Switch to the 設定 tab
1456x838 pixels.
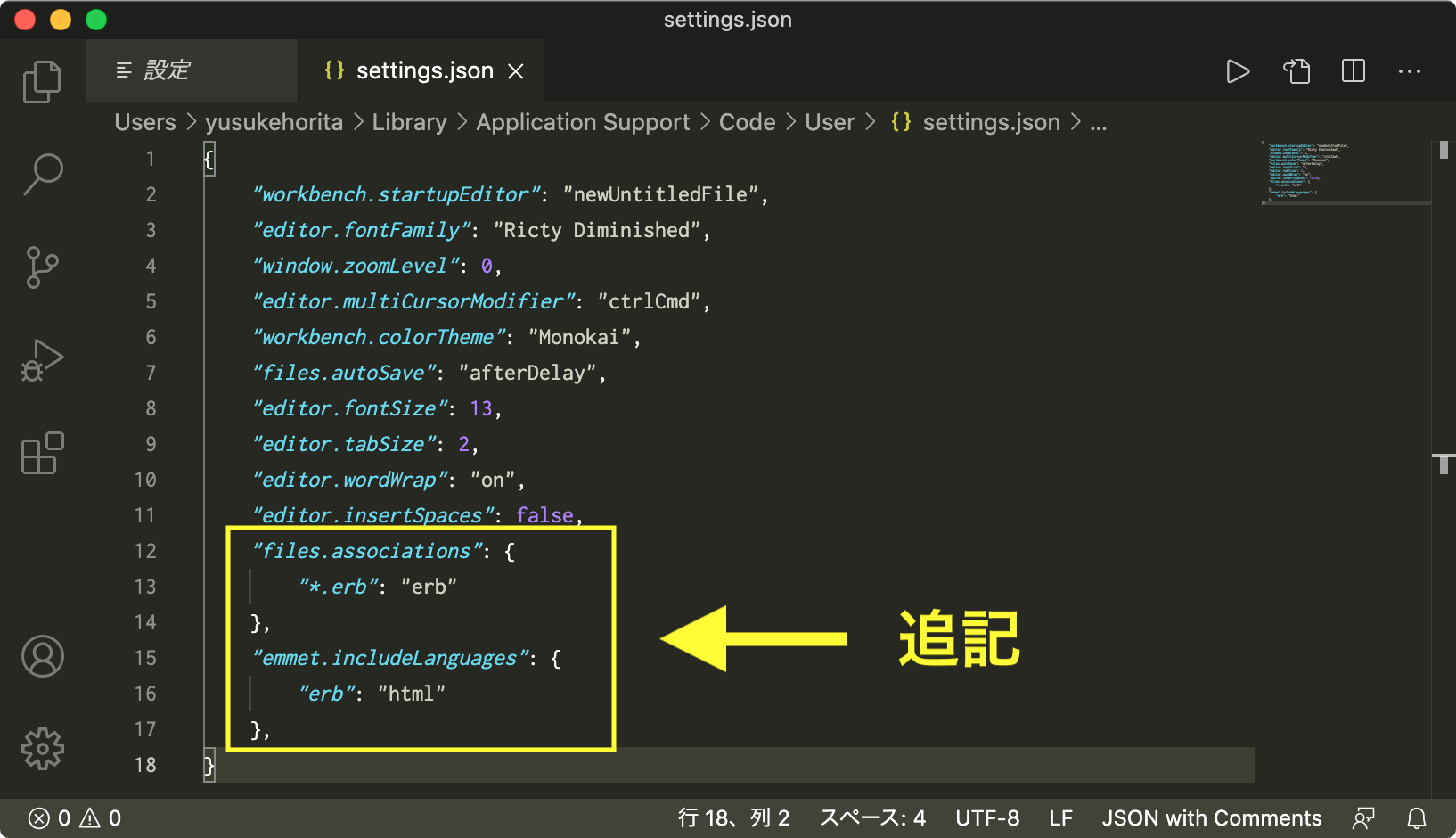(x=190, y=70)
